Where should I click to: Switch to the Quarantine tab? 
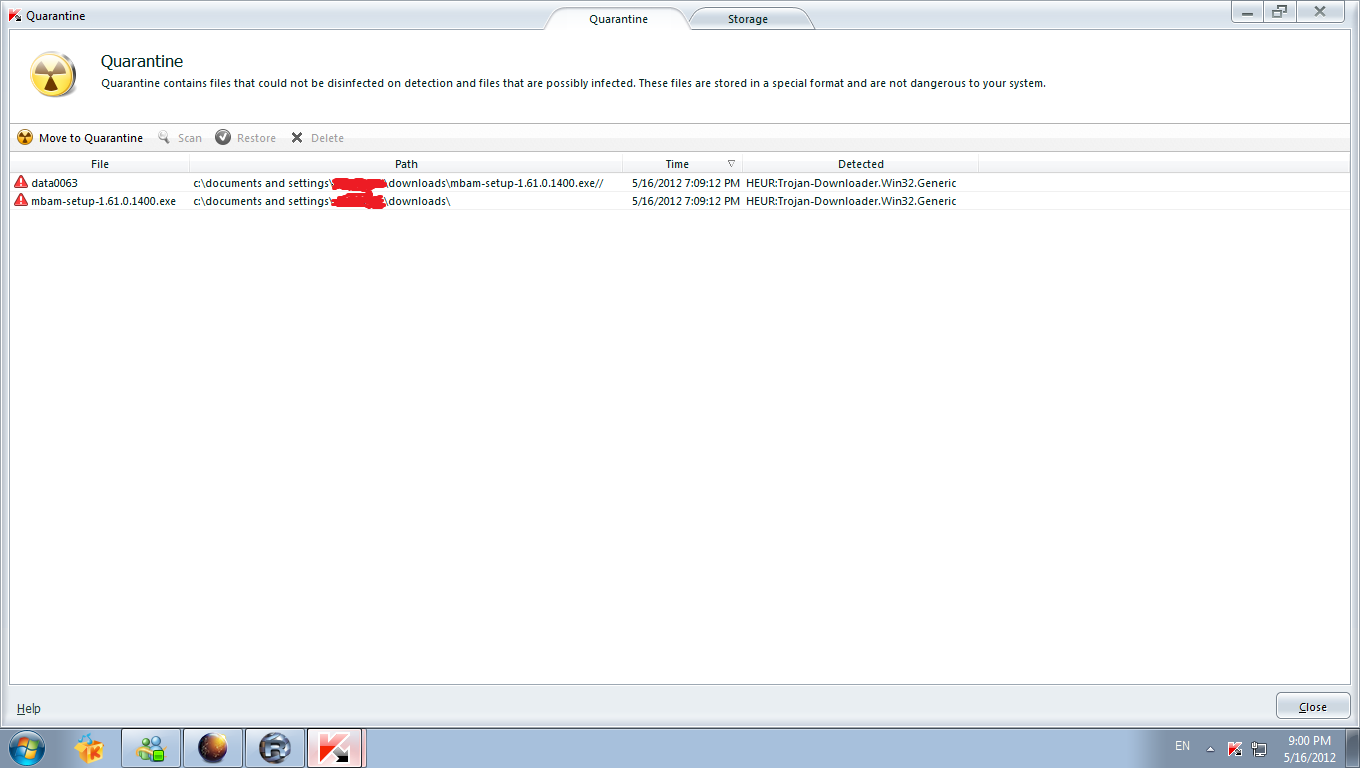tap(618, 19)
